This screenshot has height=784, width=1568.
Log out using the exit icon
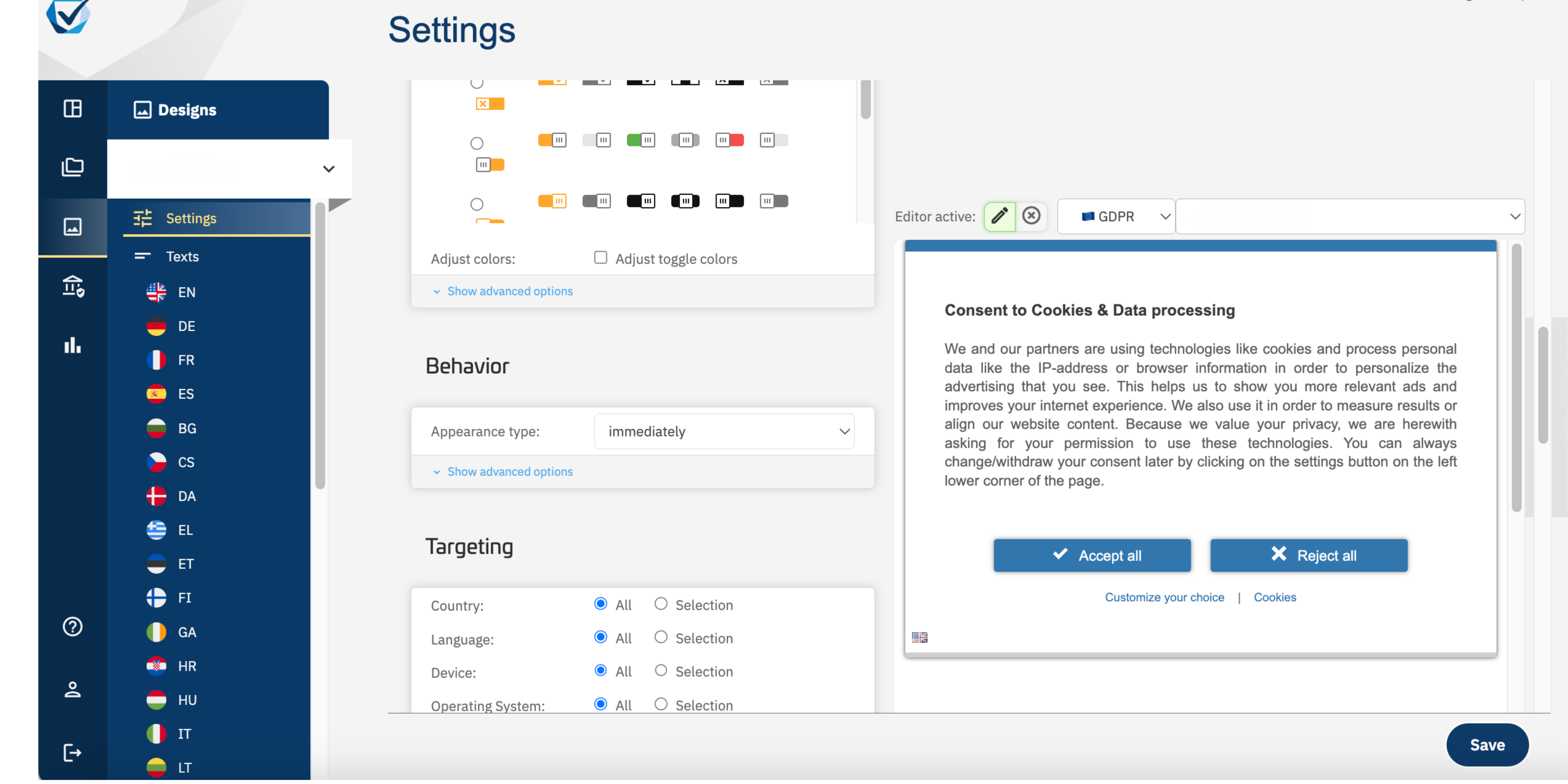[72, 752]
